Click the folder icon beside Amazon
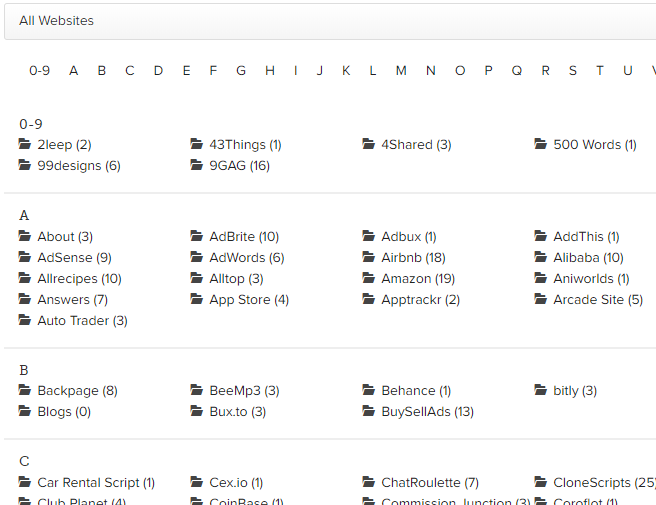This screenshot has height=505, width=656. click(369, 278)
